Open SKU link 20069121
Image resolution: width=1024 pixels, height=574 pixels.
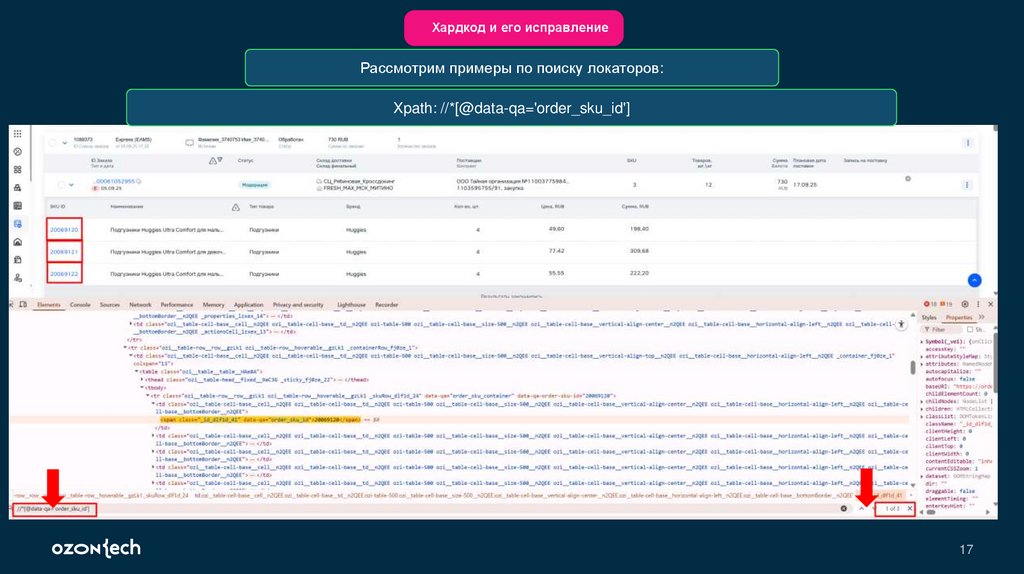pos(64,252)
